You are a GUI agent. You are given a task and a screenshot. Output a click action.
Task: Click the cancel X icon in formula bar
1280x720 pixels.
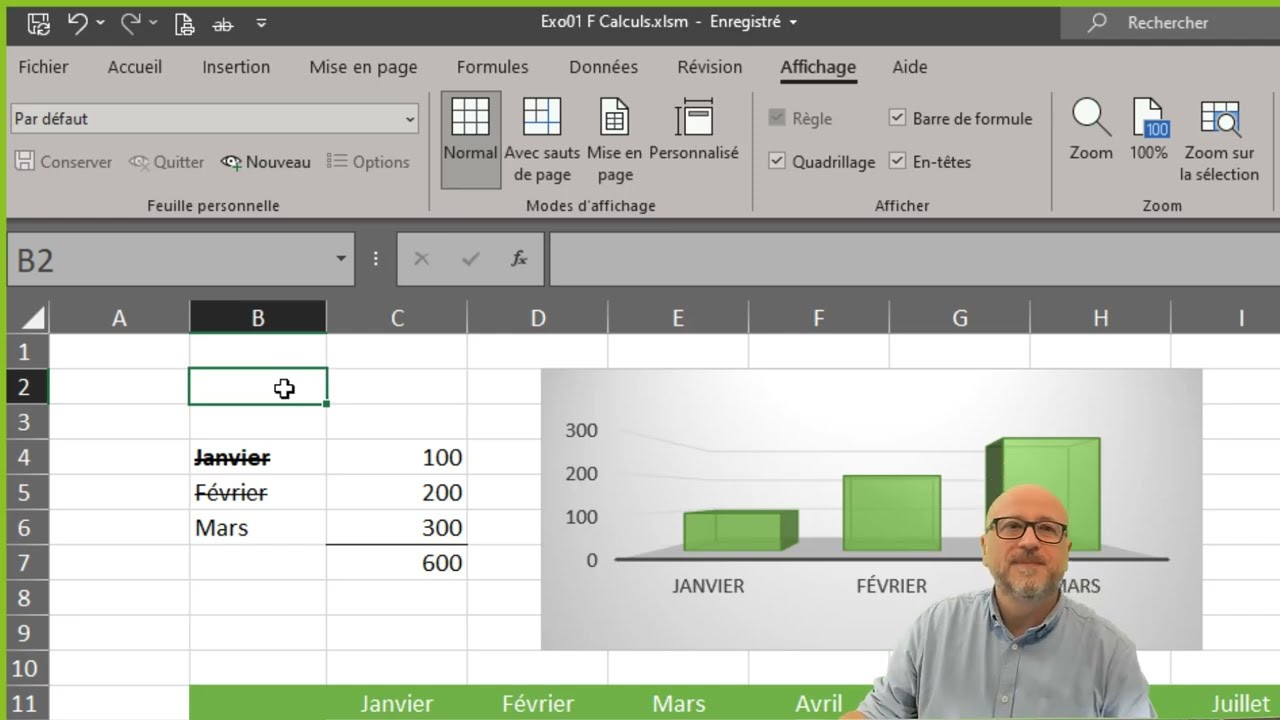(421, 259)
